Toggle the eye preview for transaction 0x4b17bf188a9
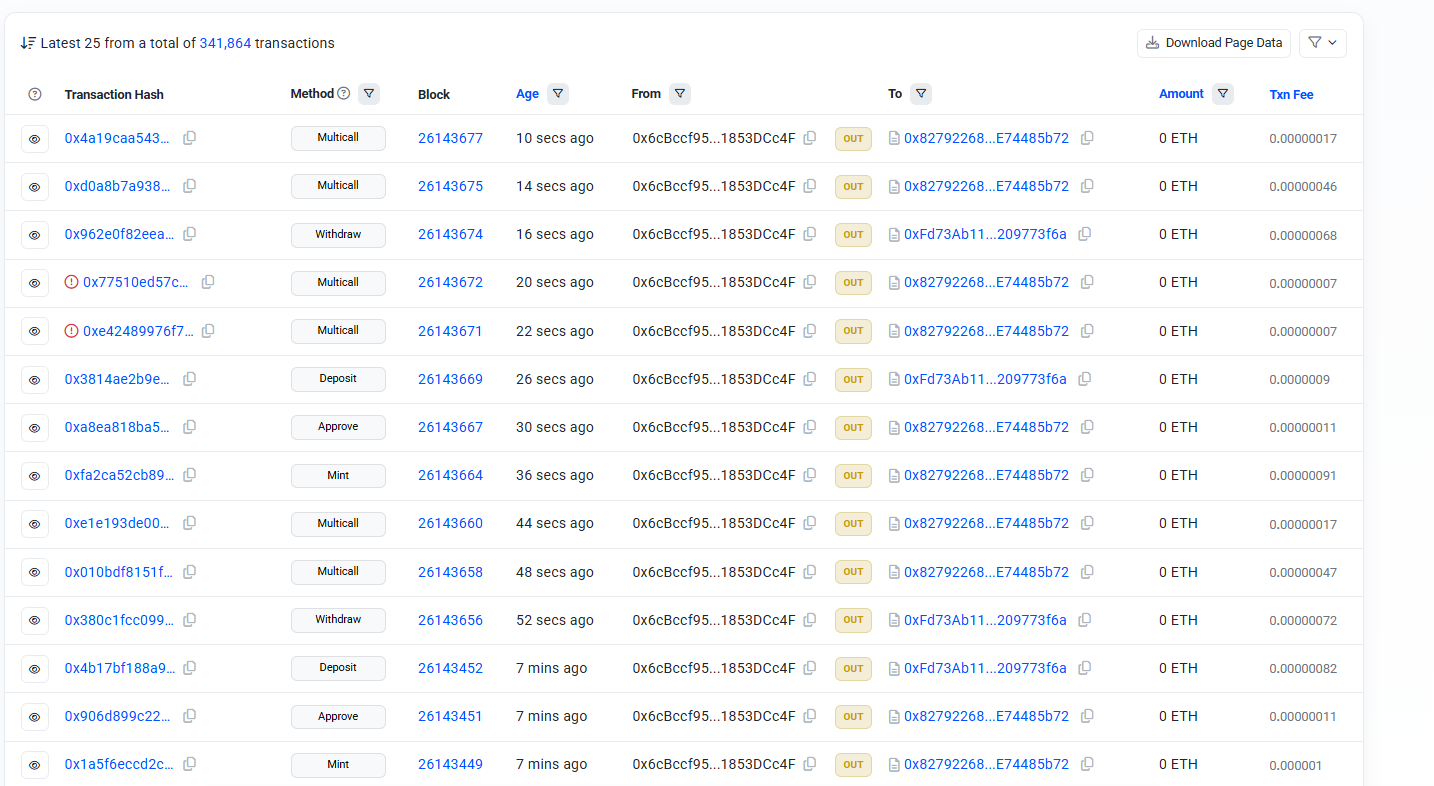Screen dimensions: 1434x786 pyautogui.click(x=35, y=669)
